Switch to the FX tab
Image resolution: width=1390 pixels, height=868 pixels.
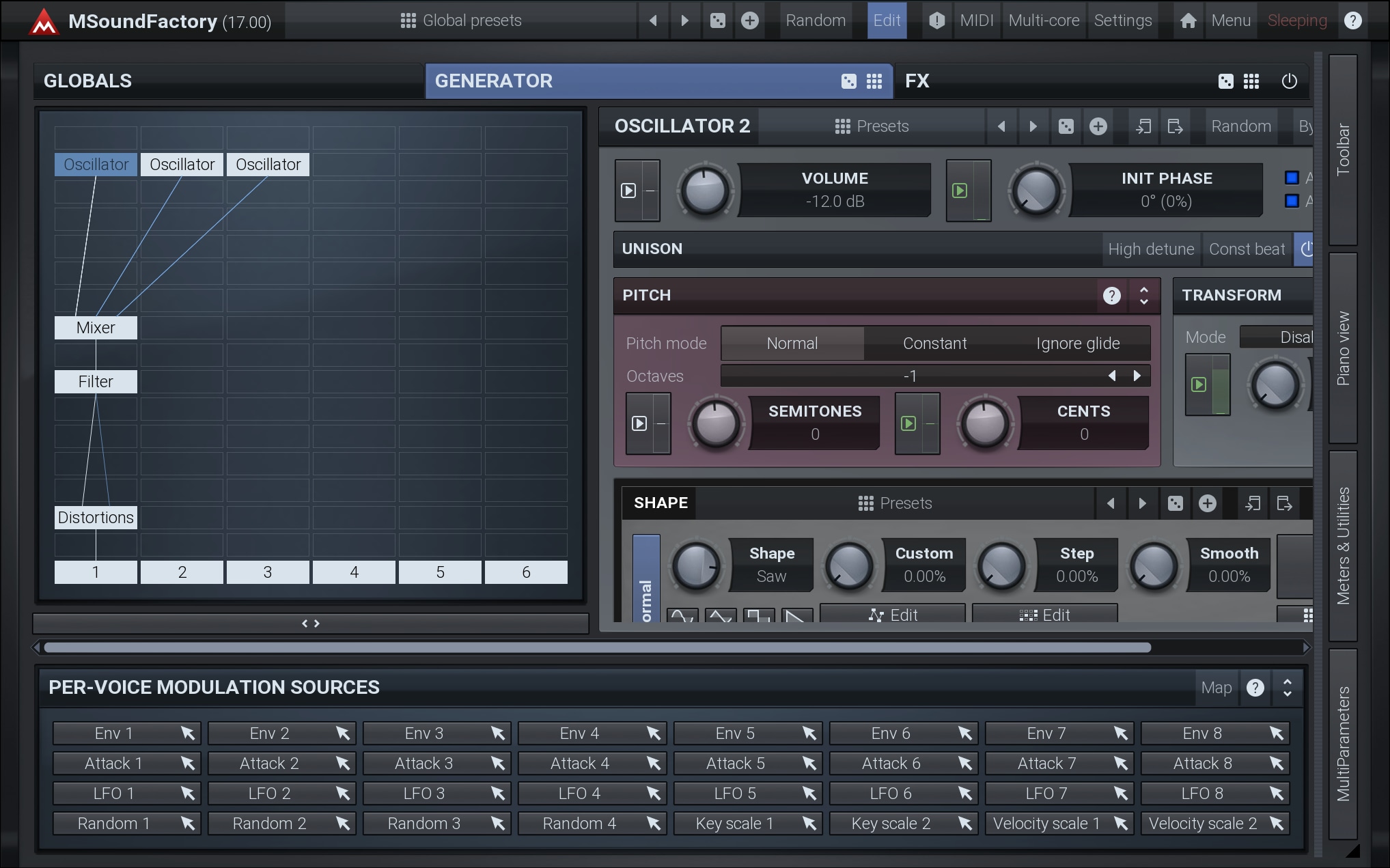(917, 81)
